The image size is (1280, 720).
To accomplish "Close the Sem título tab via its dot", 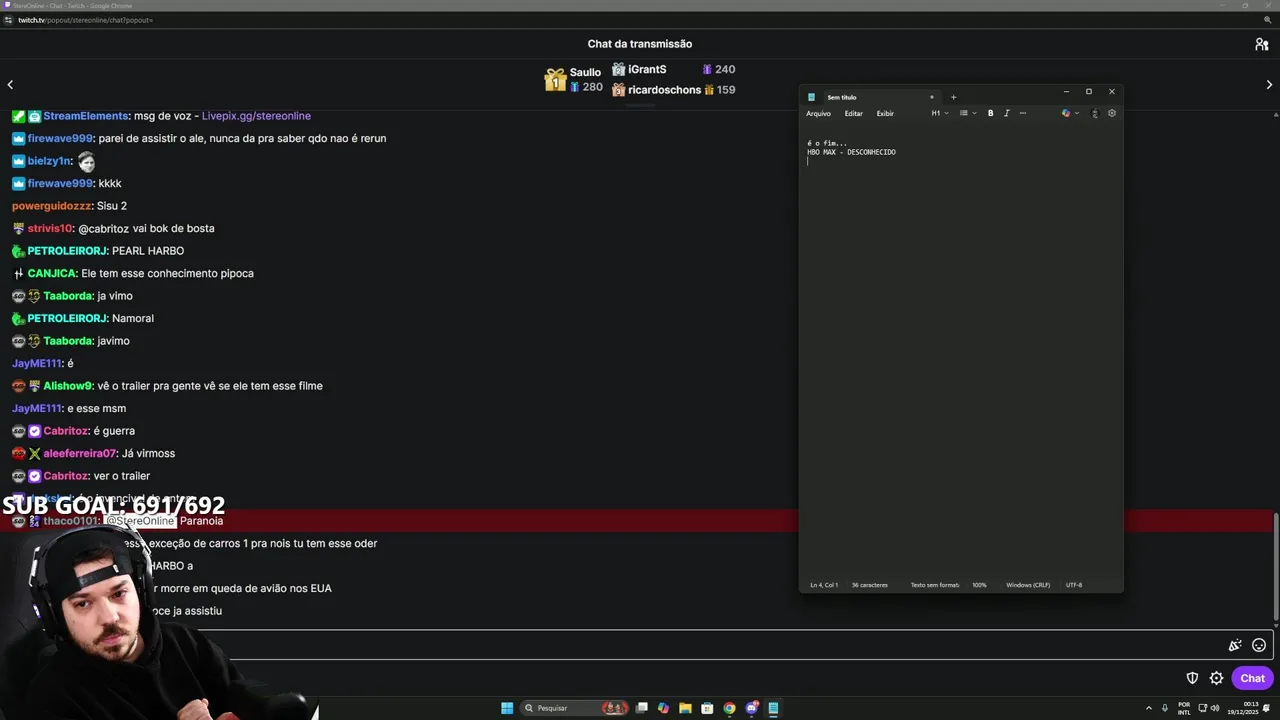I will pyautogui.click(x=931, y=97).
